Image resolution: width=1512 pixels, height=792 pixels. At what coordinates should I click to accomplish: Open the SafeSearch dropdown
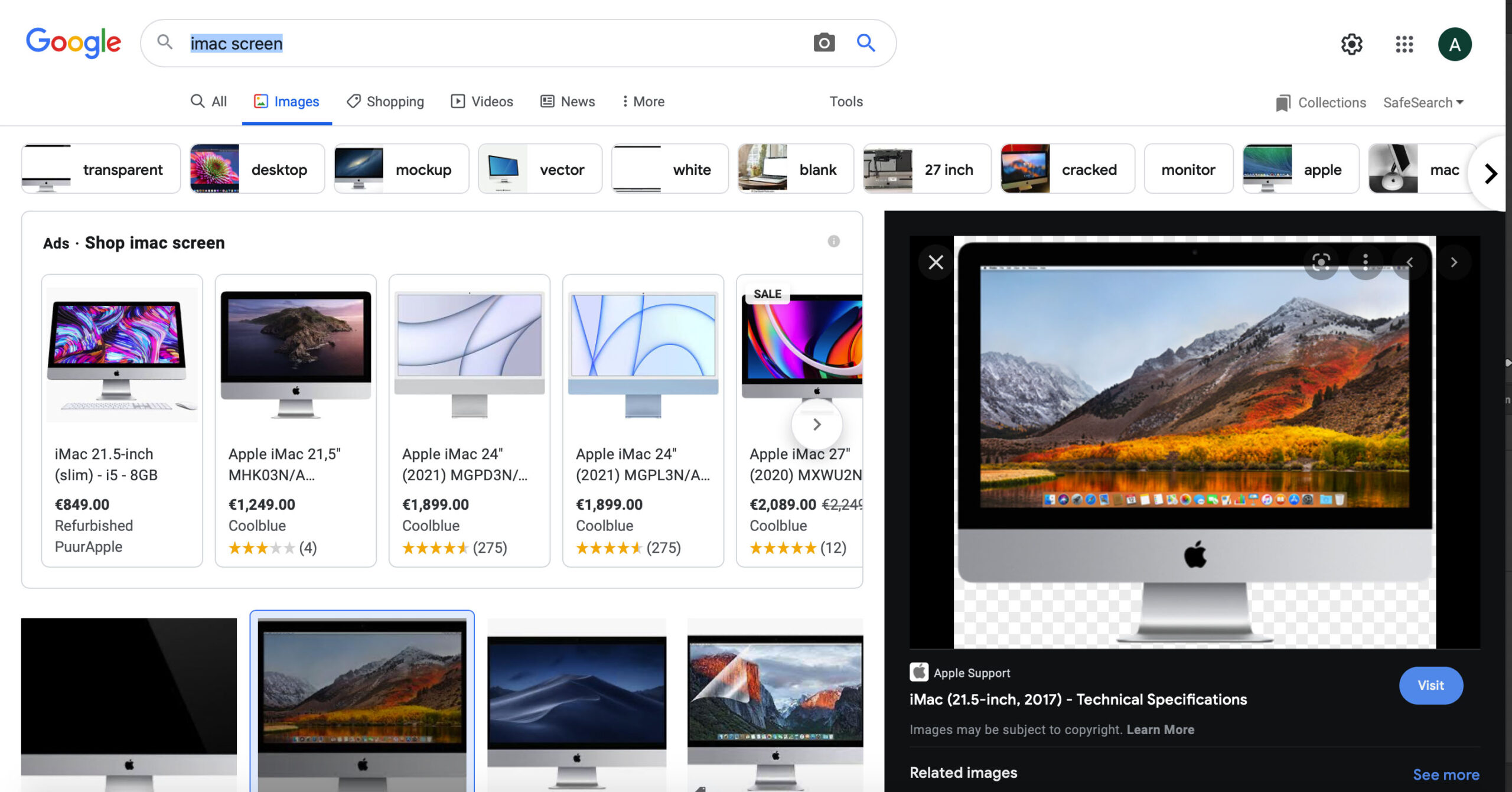pos(1423,102)
